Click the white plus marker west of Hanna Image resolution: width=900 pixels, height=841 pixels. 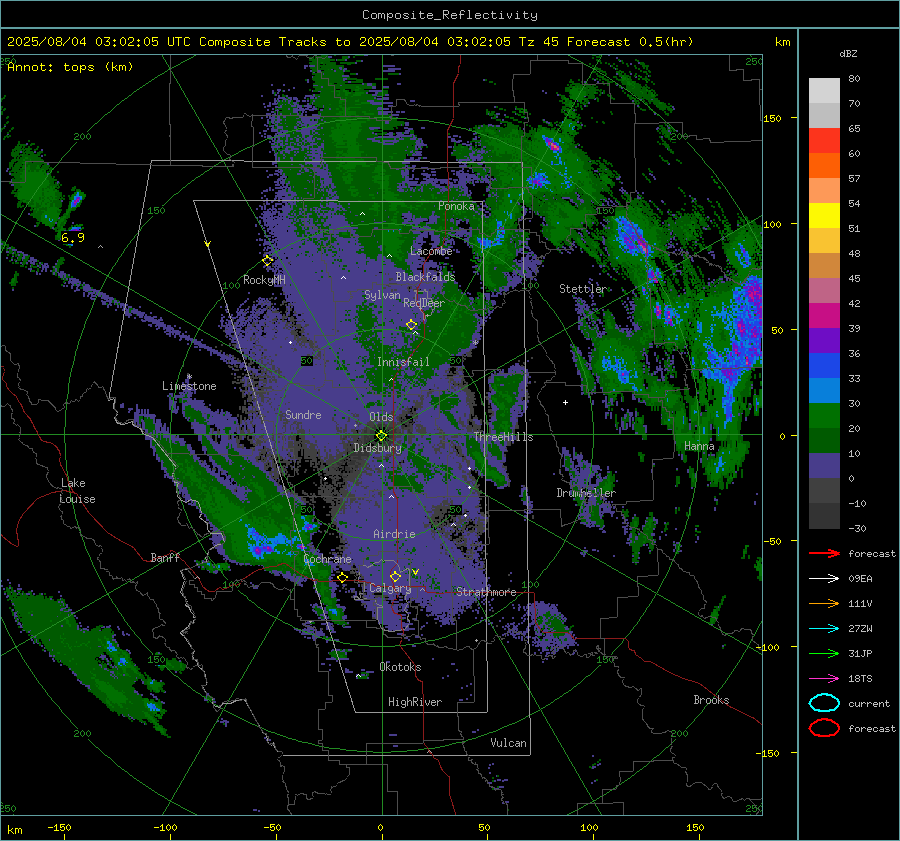click(x=565, y=402)
